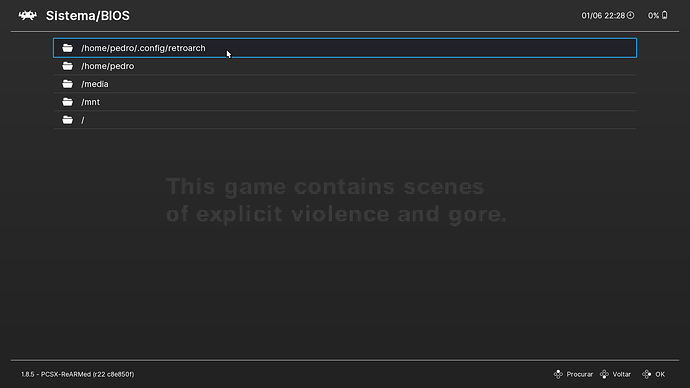The width and height of the screenshot is (690, 388).
Task: Click folder icon next to /mnt
Action: point(67,102)
